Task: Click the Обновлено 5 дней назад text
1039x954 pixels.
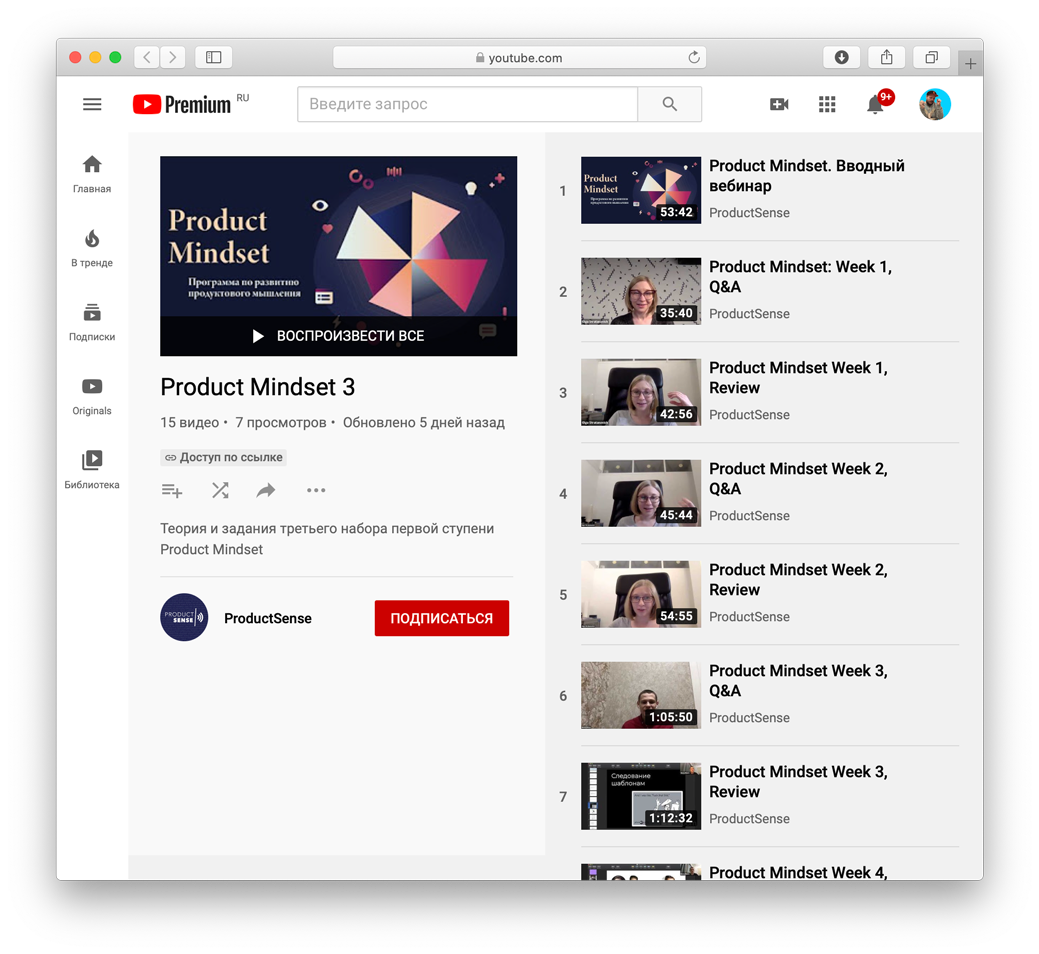Action: [423, 423]
